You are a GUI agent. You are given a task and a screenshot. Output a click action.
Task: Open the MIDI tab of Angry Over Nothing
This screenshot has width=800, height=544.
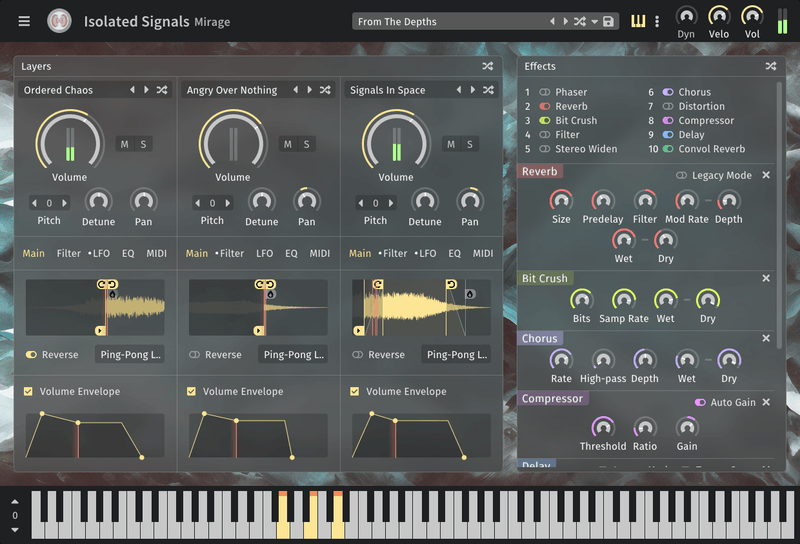(x=320, y=253)
